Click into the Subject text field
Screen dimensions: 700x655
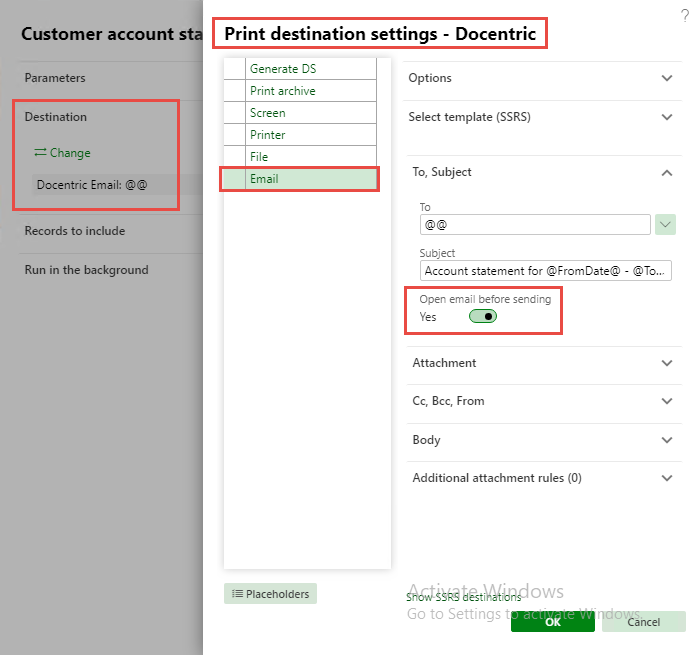[x=546, y=271]
